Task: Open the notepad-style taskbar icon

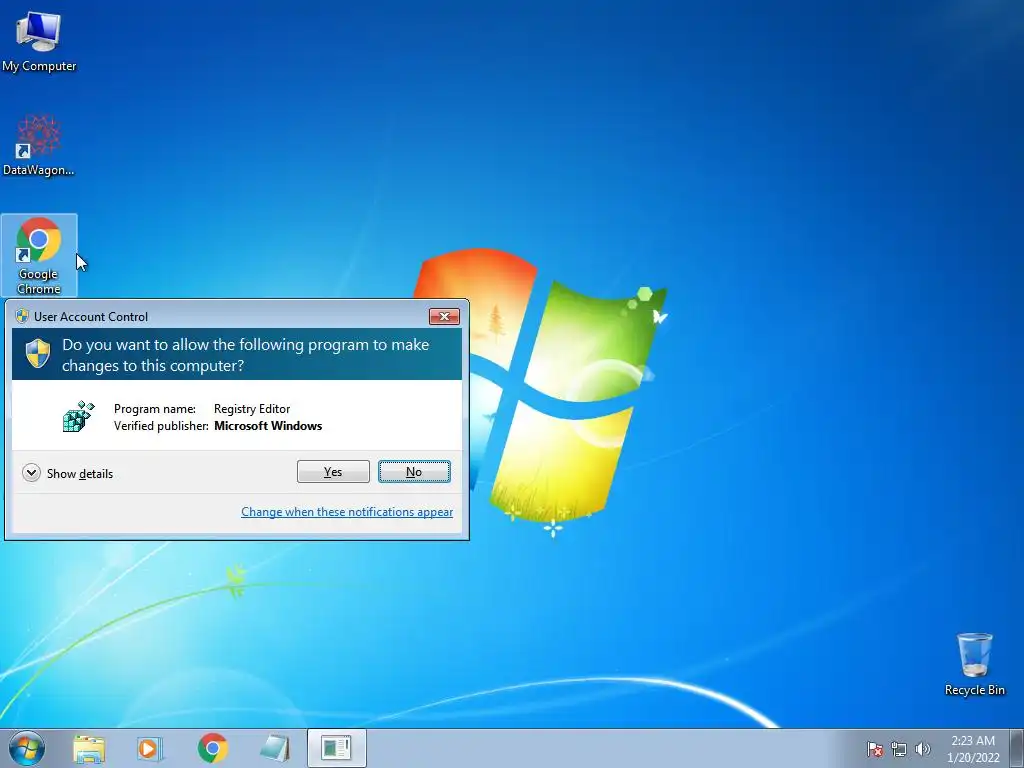Action: point(275,748)
